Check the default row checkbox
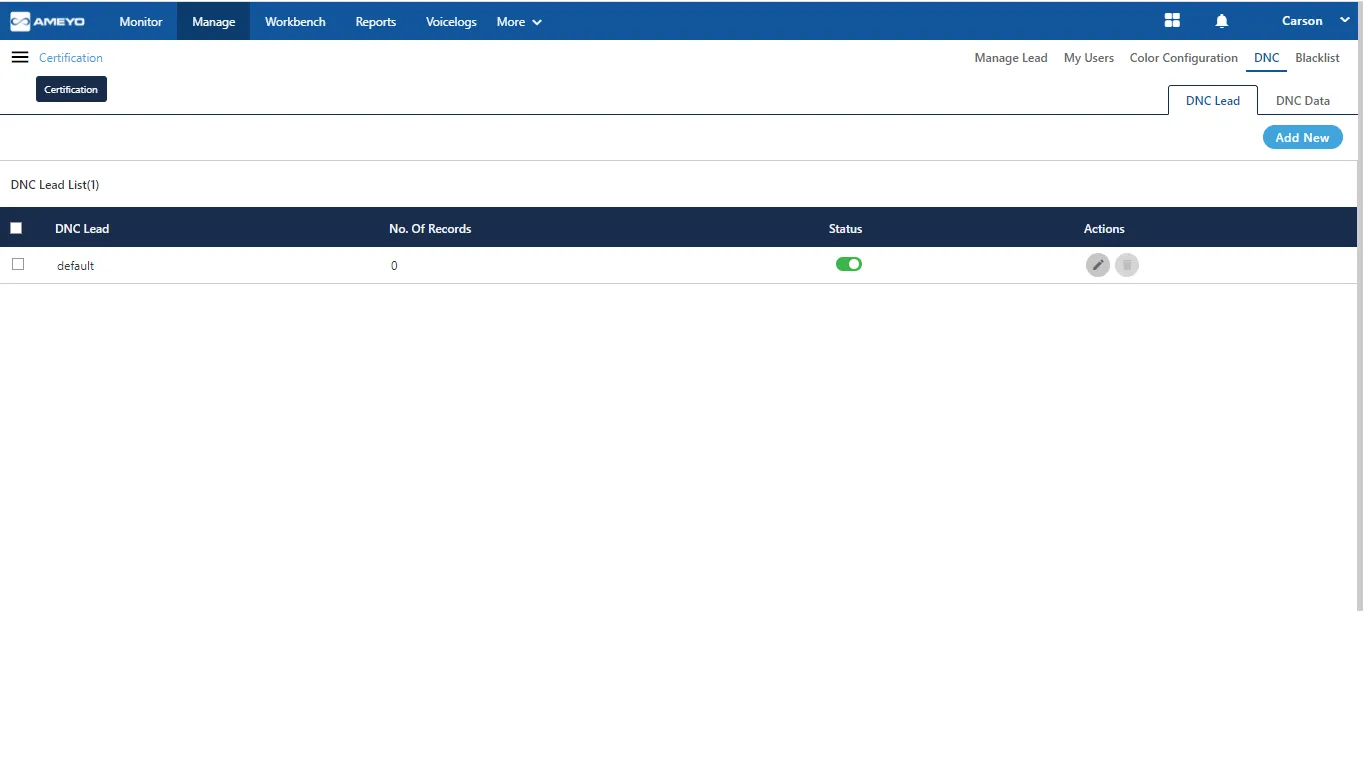Screen dimensions: 1366x768 click(17, 264)
